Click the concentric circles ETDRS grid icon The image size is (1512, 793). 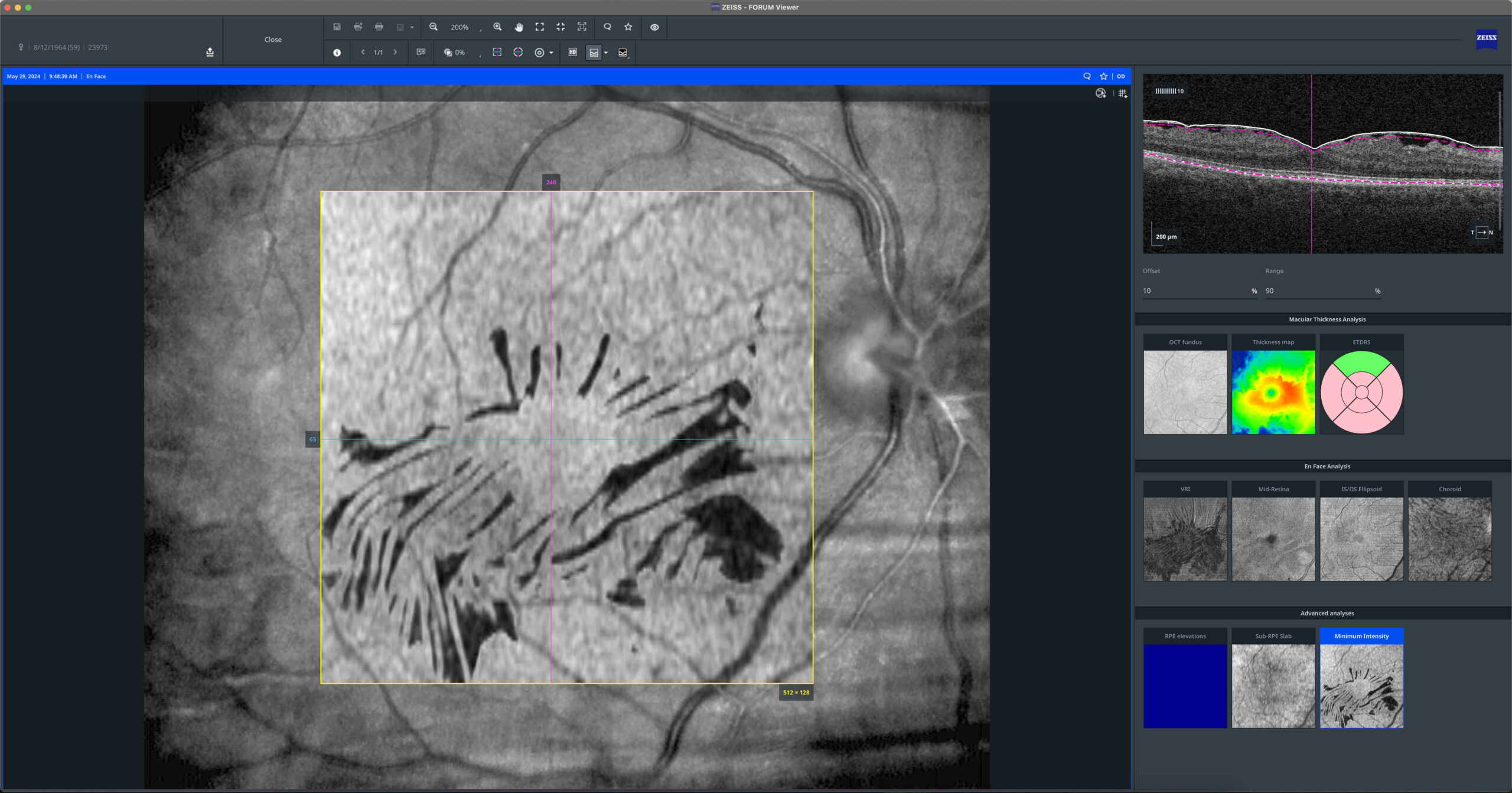539,53
